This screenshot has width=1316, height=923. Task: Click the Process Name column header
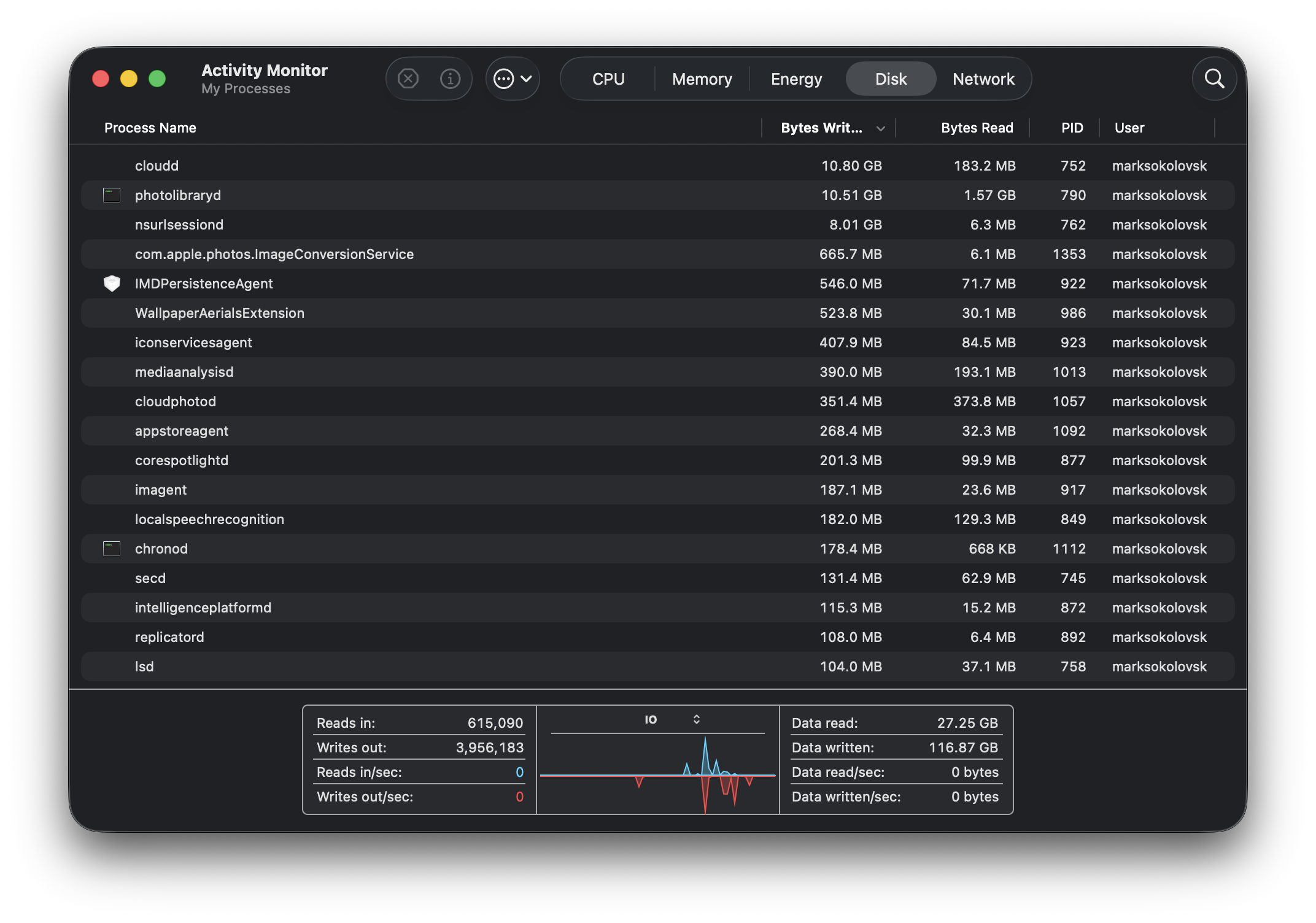(x=150, y=128)
